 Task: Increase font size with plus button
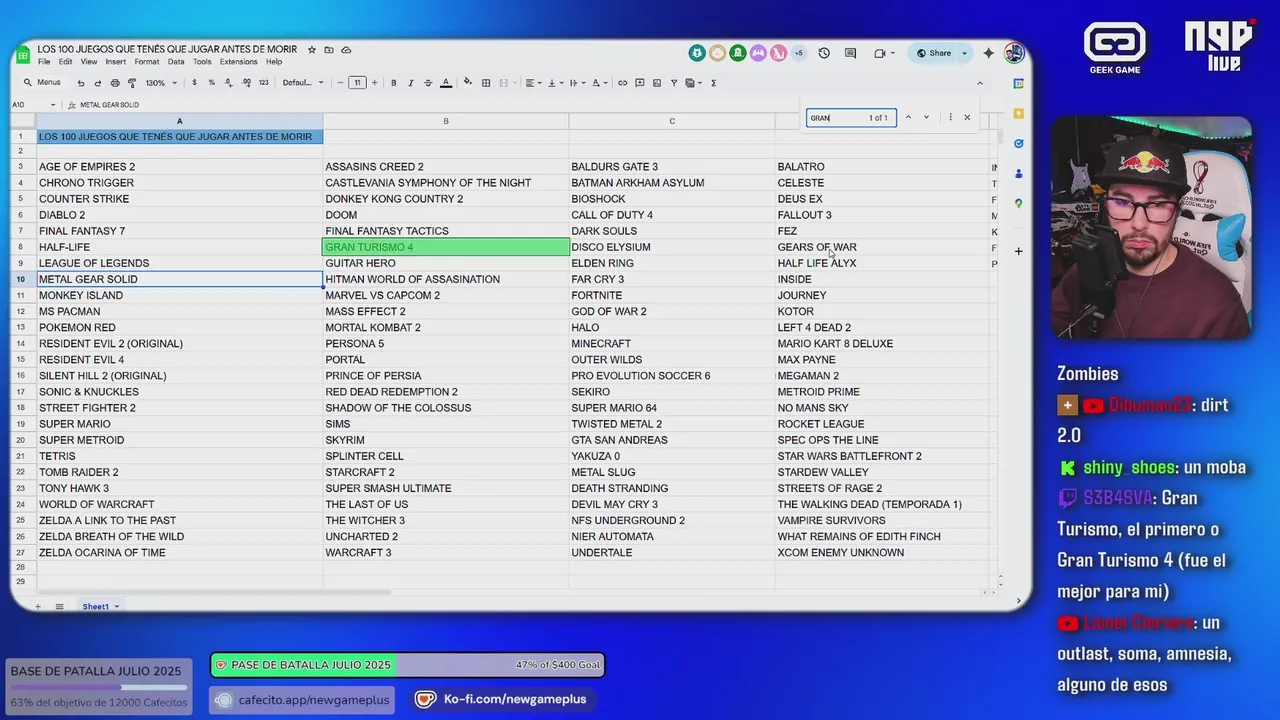tap(374, 83)
